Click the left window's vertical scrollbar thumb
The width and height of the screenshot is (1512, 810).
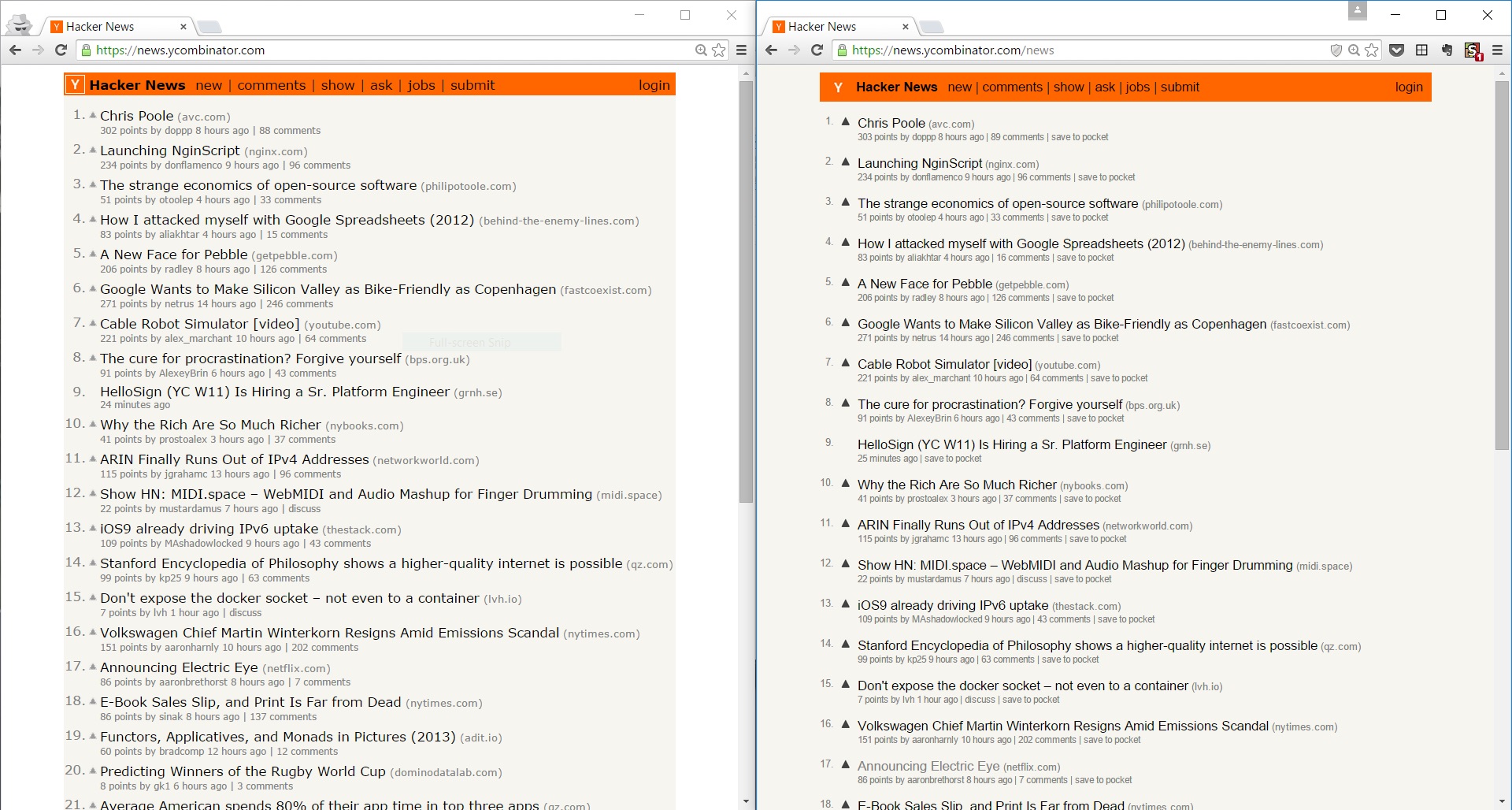746,292
